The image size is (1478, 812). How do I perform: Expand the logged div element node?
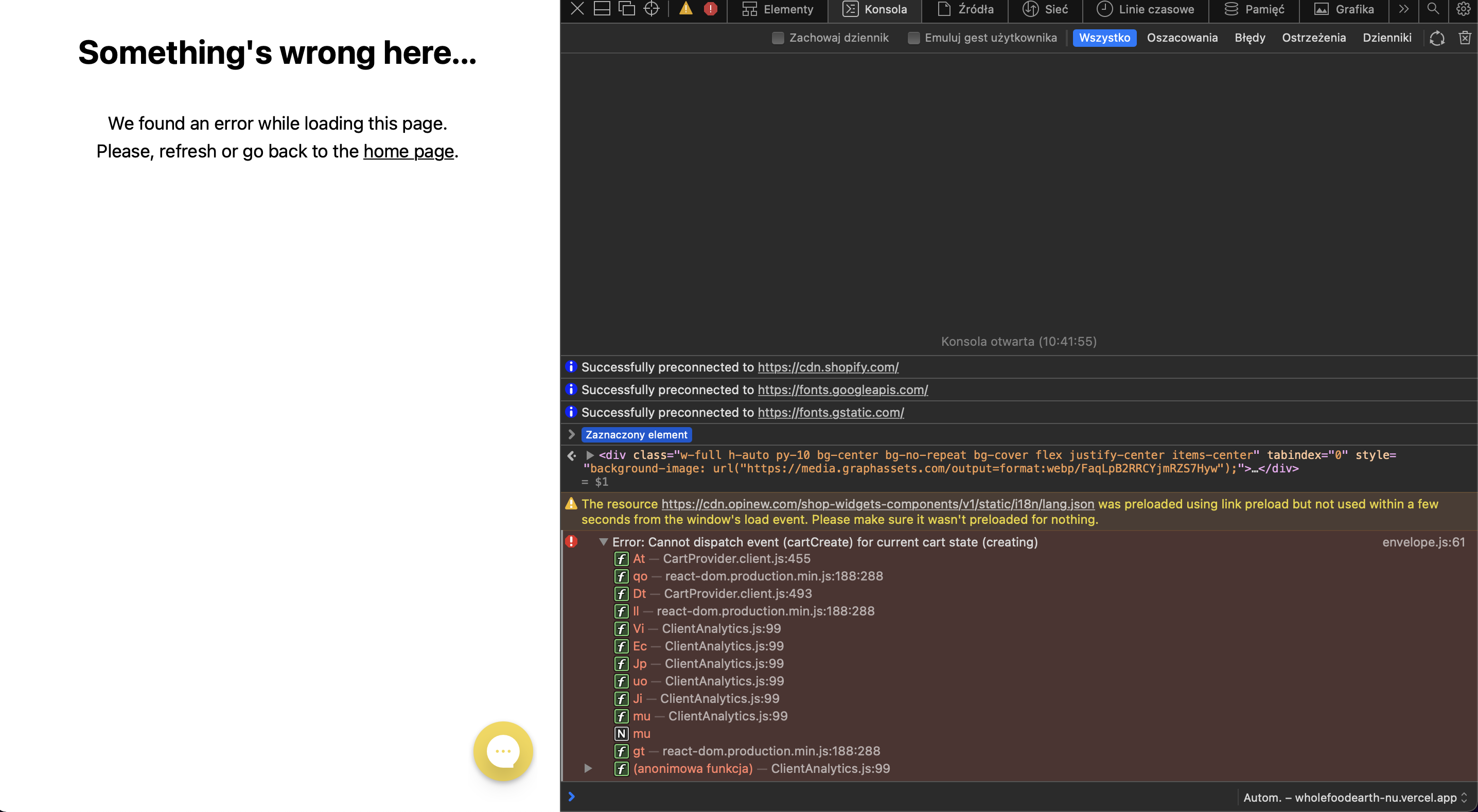coord(590,455)
